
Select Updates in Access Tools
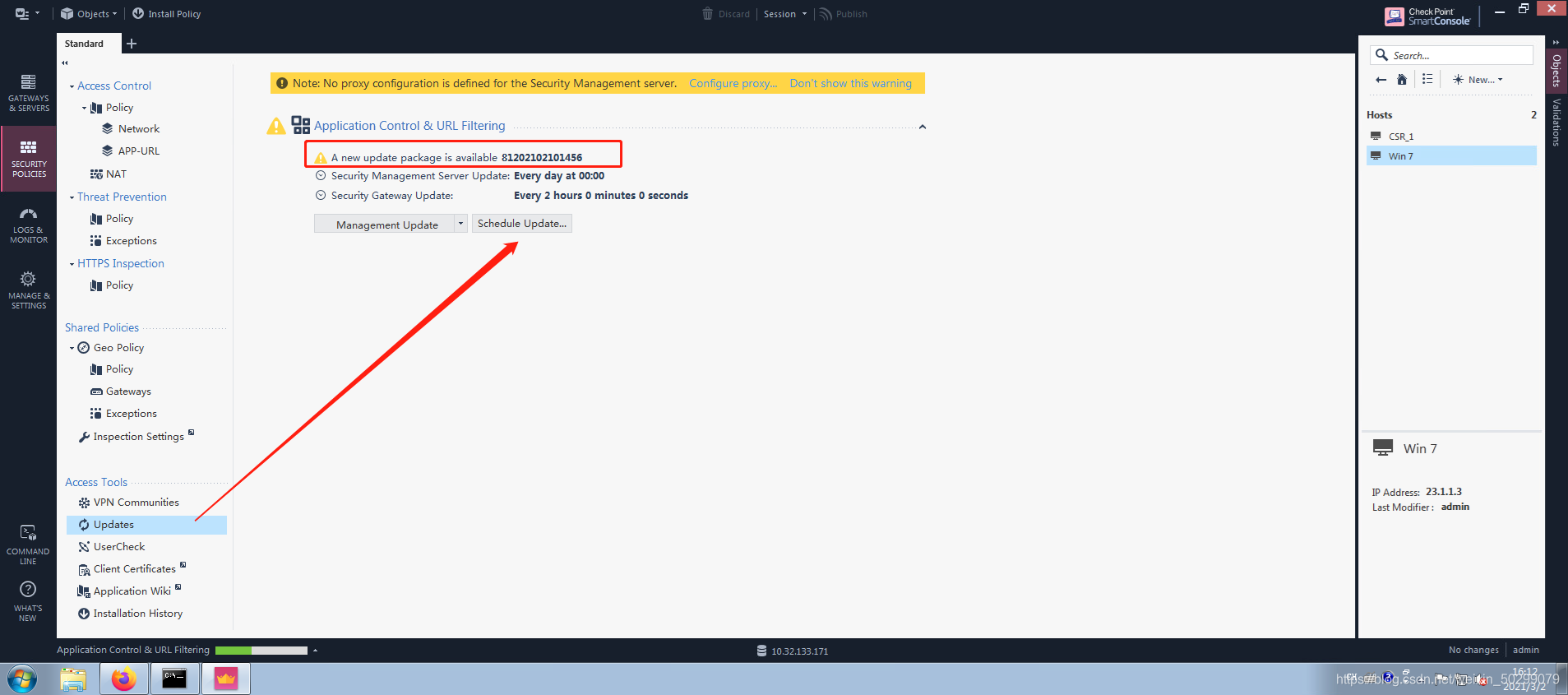coord(146,525)
